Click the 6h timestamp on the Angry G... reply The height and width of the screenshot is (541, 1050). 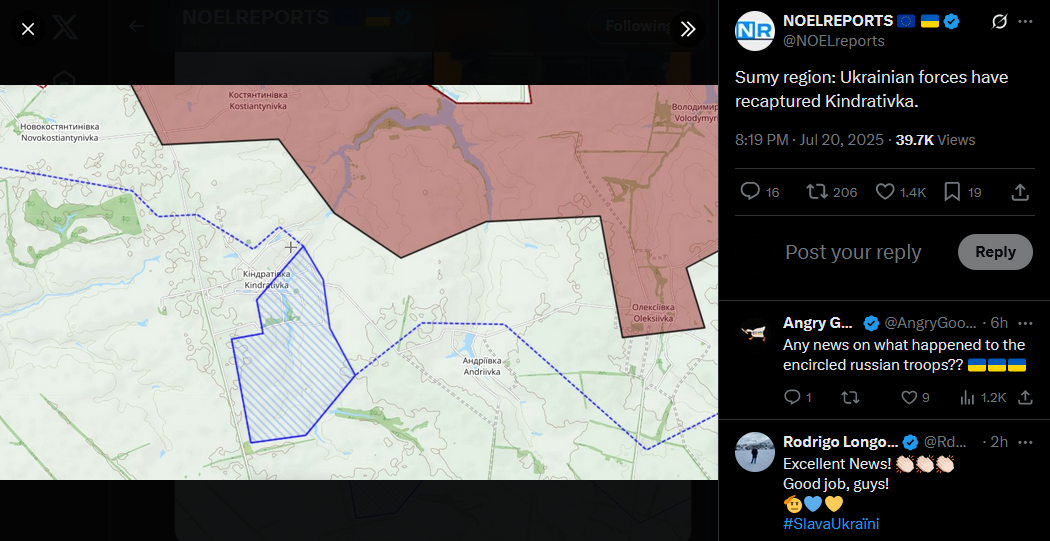(x=999, y=323)
